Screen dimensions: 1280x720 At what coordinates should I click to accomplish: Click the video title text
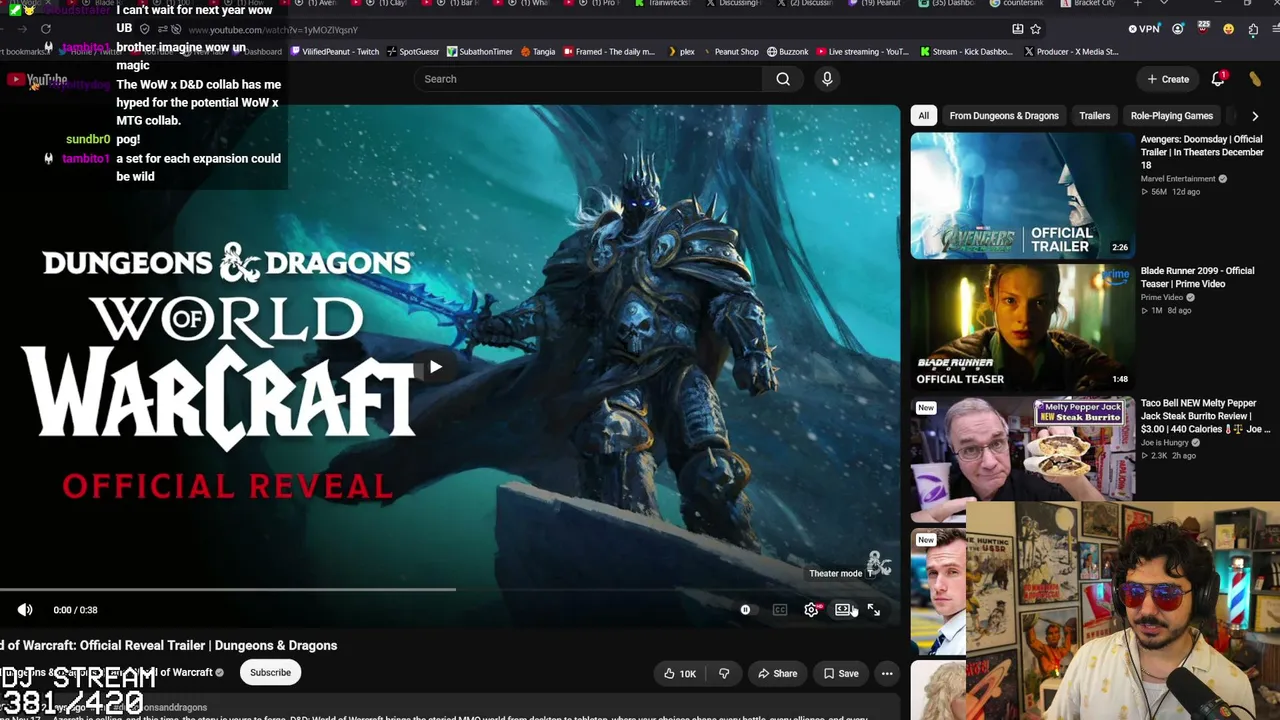point(168,645)
